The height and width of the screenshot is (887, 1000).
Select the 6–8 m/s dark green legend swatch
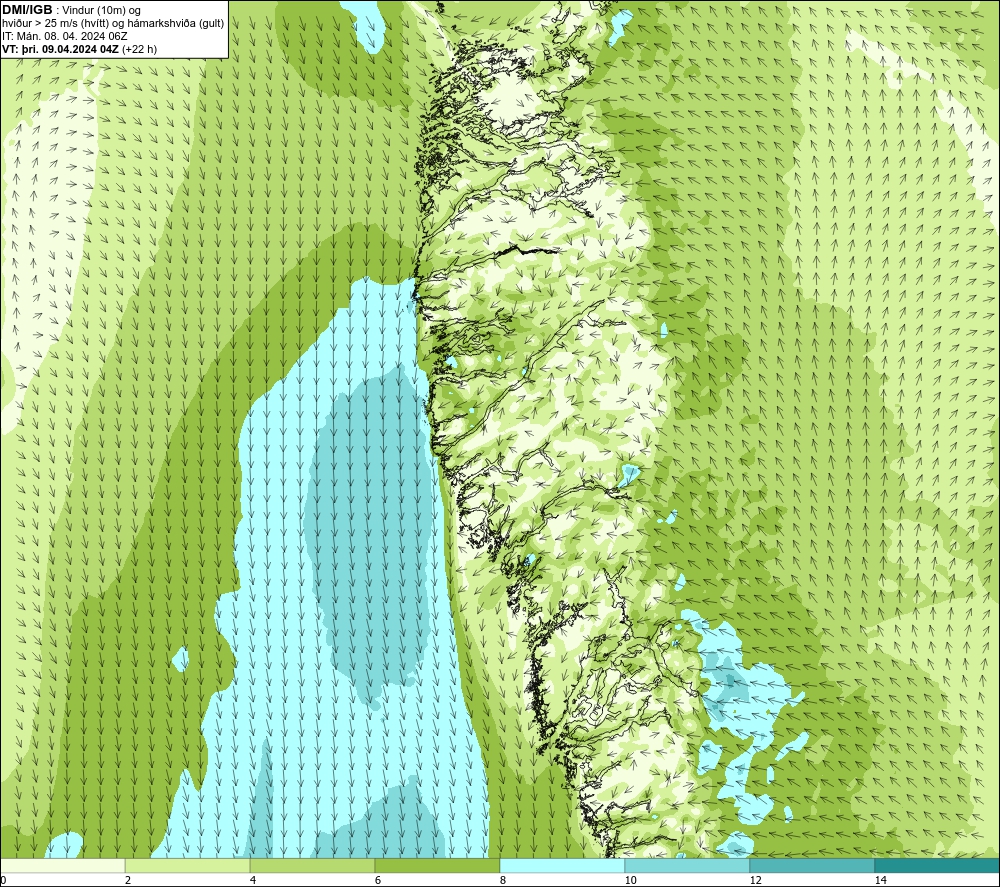click(438, 865)
